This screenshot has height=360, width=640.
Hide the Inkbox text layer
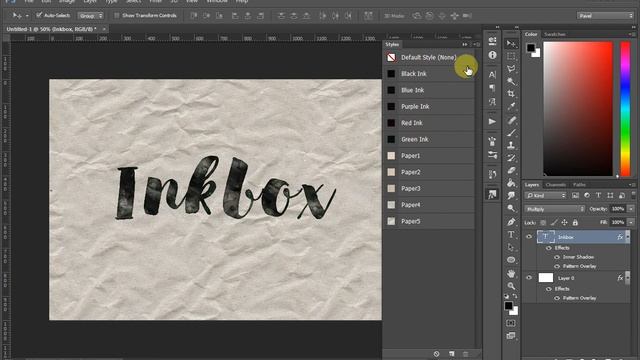[x=529, y=237]
